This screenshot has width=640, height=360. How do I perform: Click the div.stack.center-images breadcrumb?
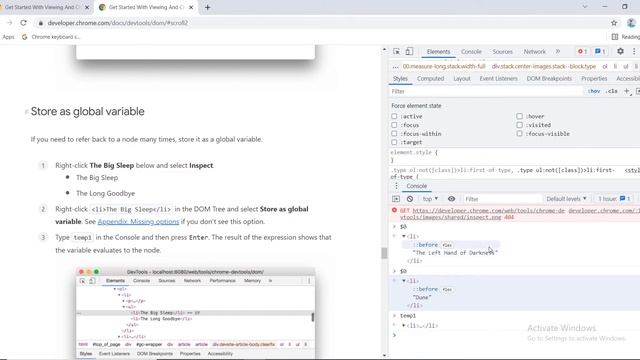coord(544,66)
